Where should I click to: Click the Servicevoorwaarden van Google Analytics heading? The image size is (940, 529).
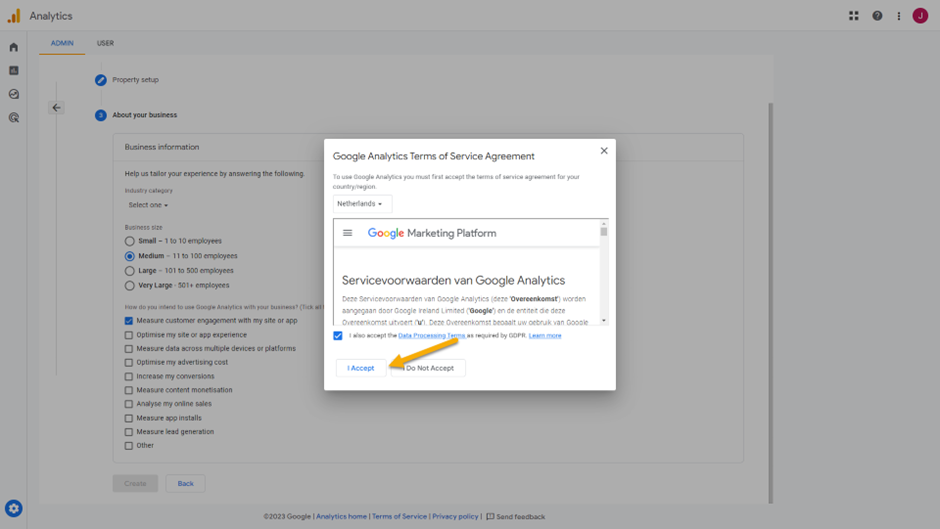tap(453, 280)
